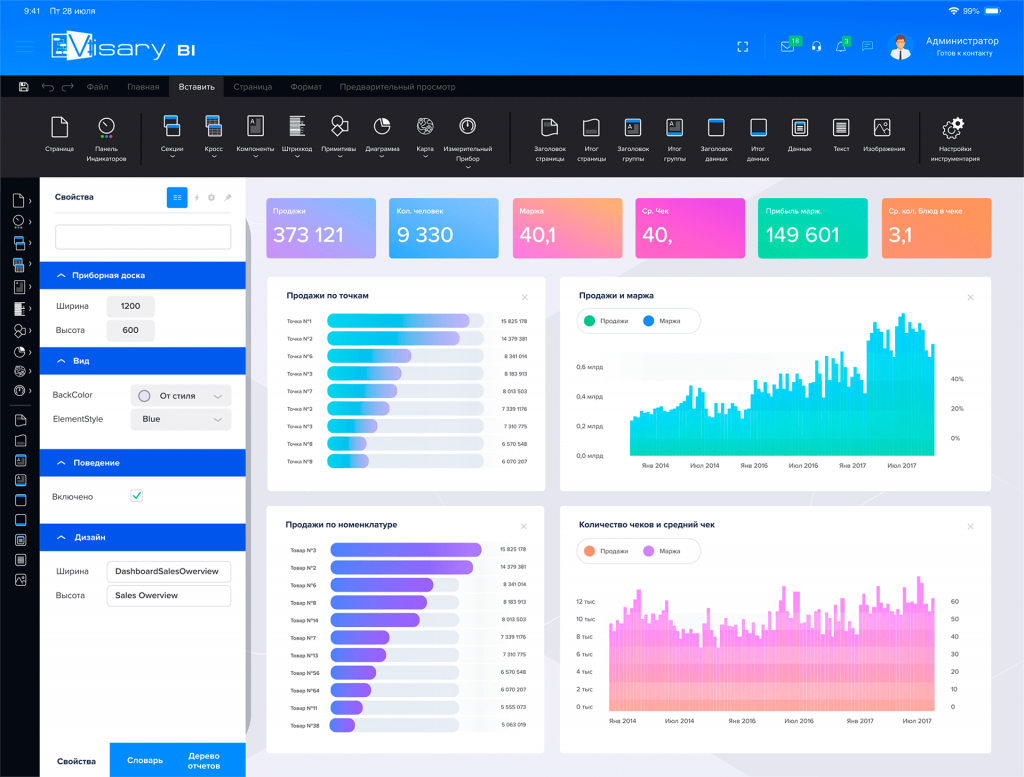Toggle Продажи legend in Количество чеков chart

point(606,551)
